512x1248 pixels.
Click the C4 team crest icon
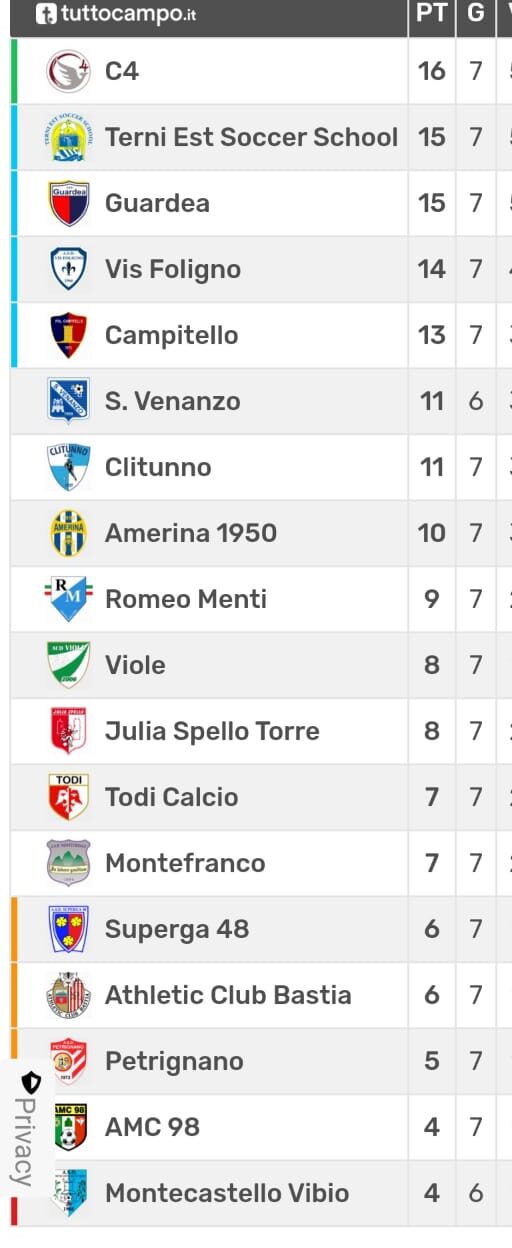pos(69,71)
